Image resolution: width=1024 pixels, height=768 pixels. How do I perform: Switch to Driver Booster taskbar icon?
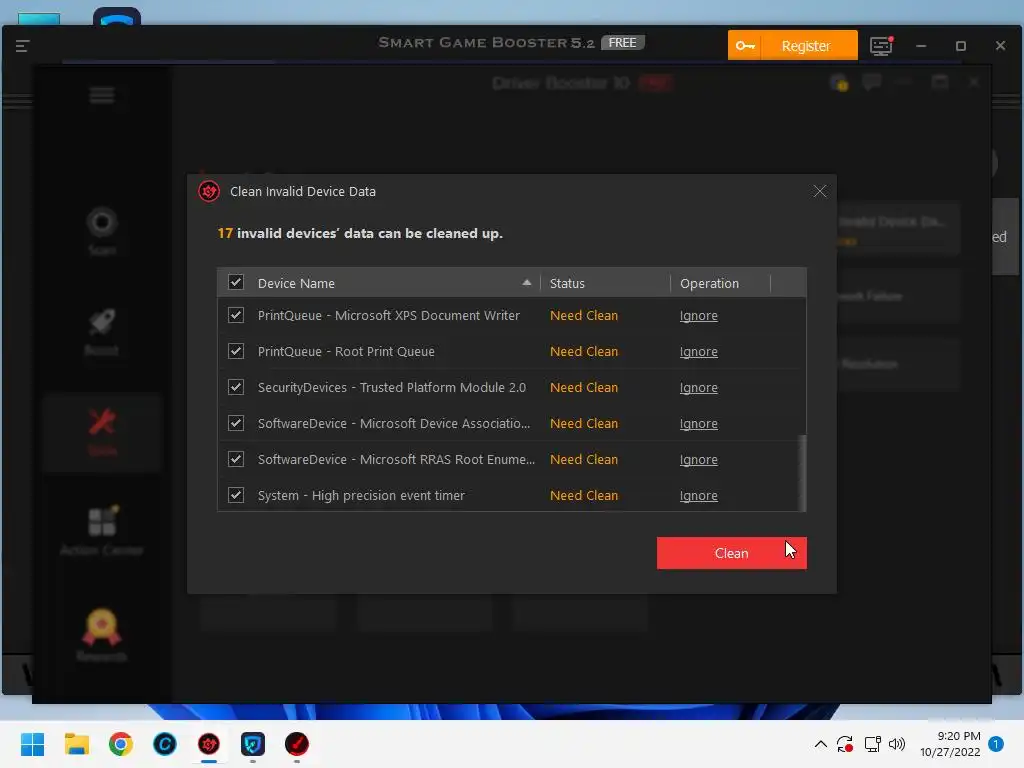(209, 744)
